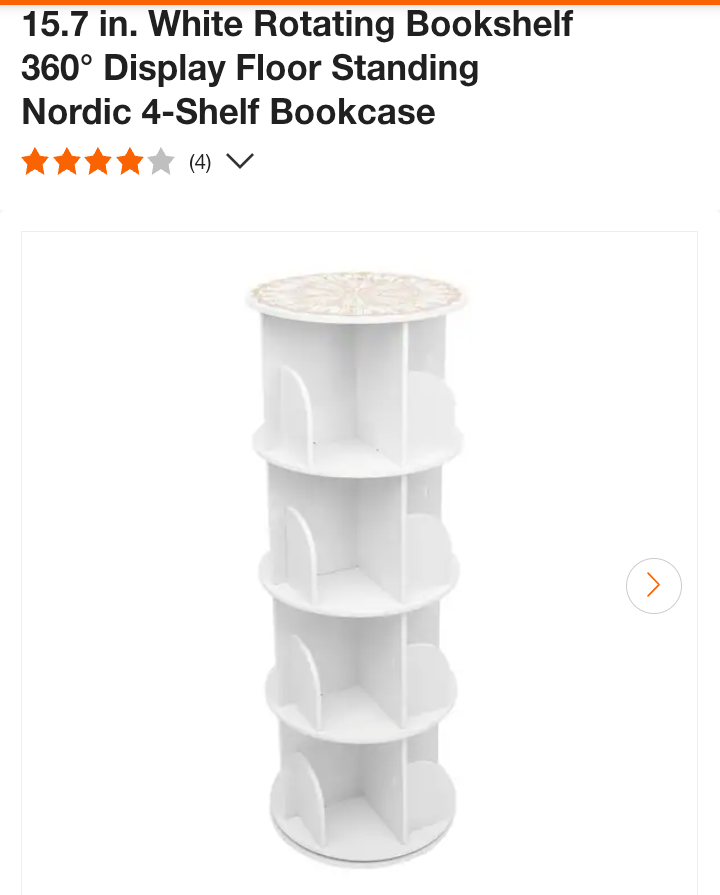This screenshot has height=895, width=720.
Task: Select the second orange rating star
Action: click(67, 162)
